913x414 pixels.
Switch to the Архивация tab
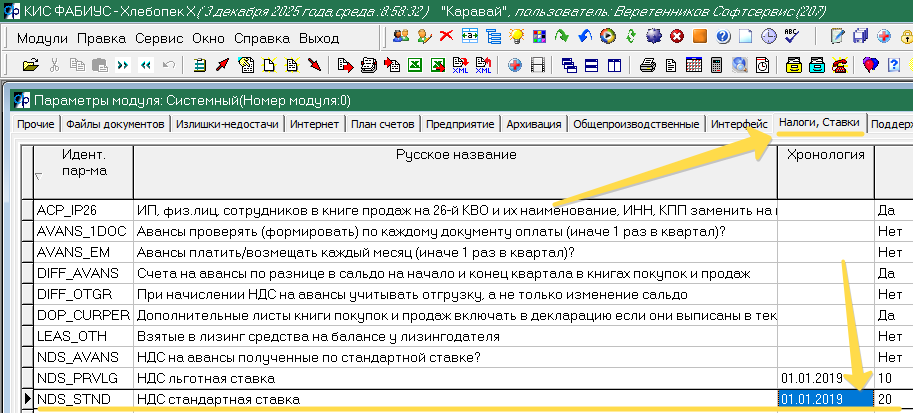pos(534,124)
